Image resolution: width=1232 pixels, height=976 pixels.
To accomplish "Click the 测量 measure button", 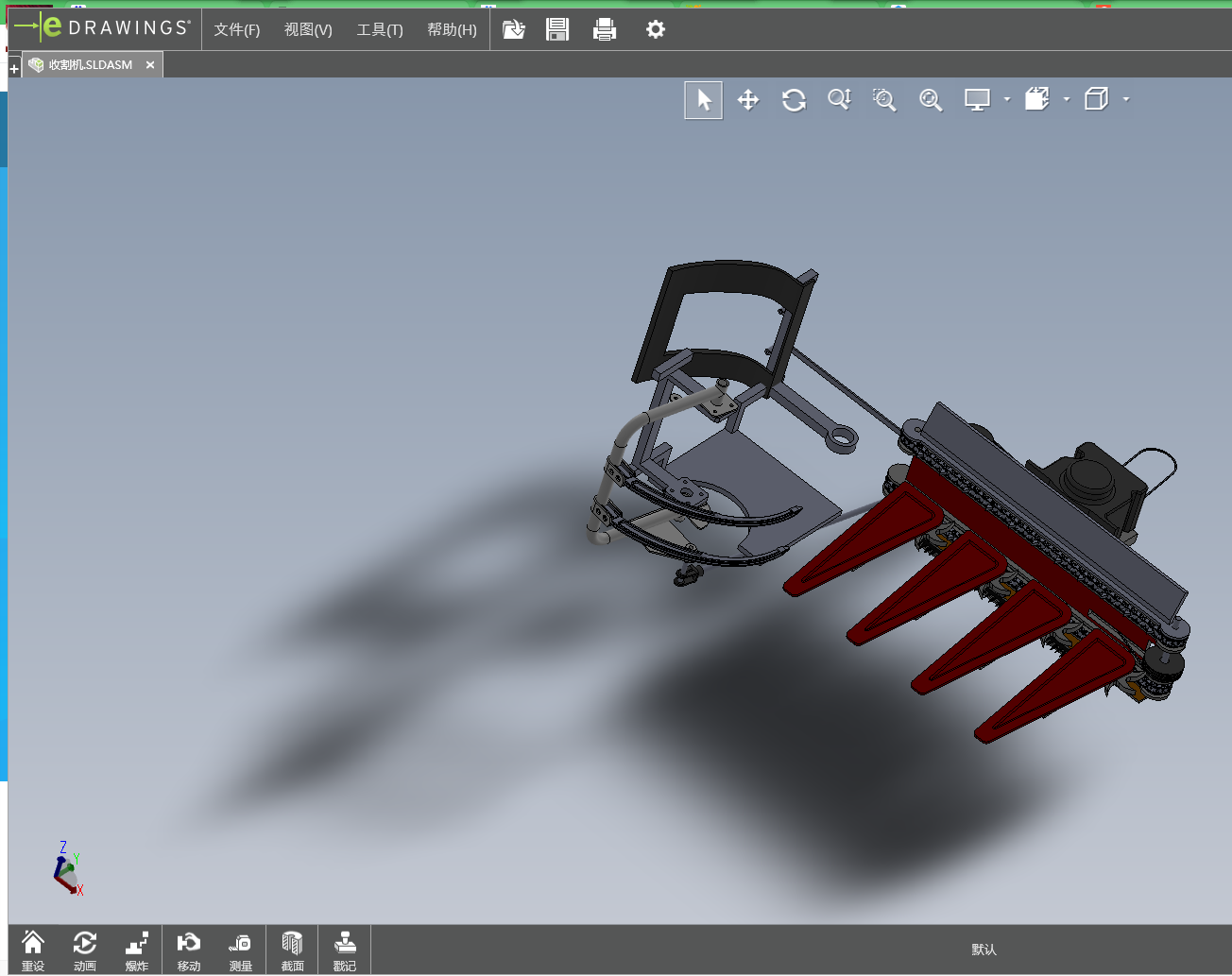I will (x=241, y=950).
